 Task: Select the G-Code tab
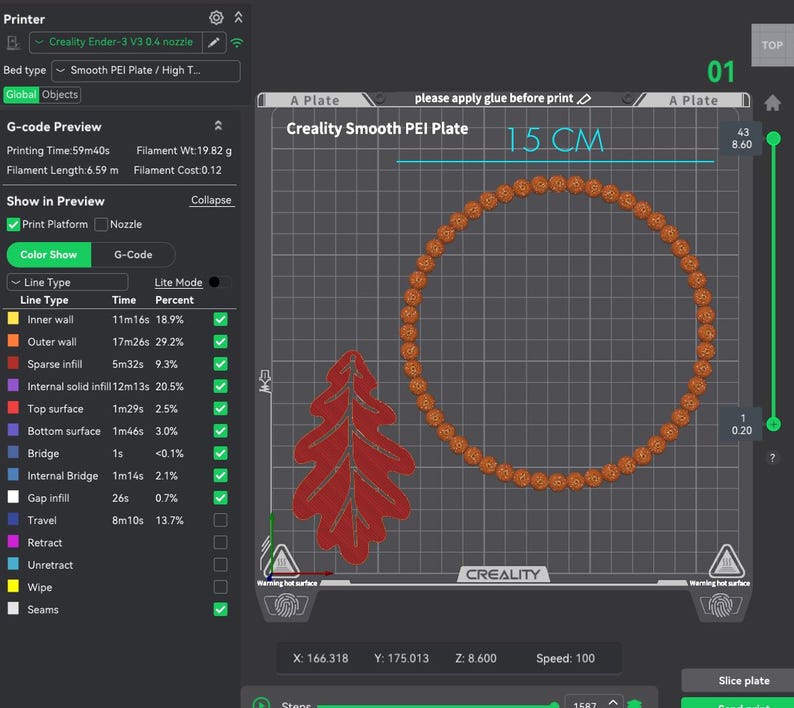coord(133,255)
